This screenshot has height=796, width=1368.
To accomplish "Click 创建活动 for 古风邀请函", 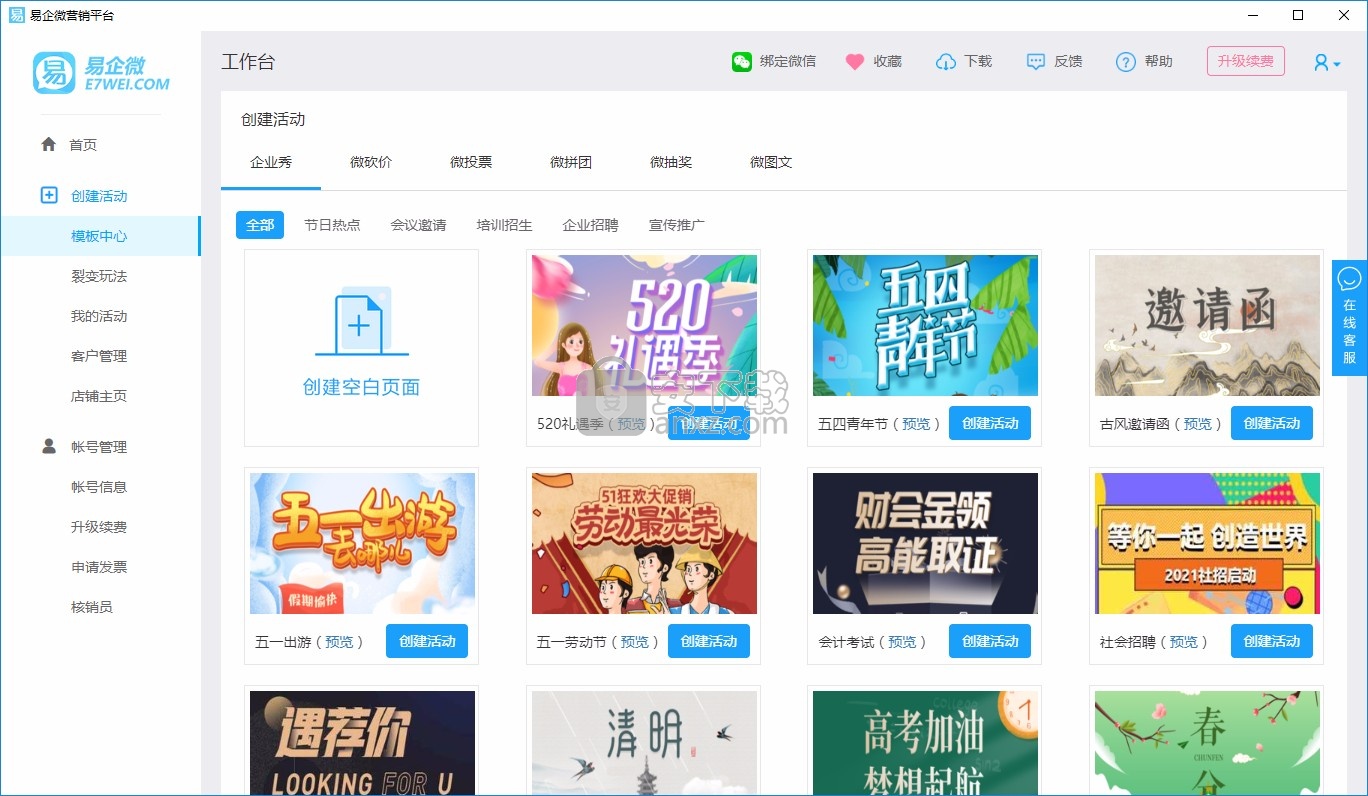I will [1272, 423].
